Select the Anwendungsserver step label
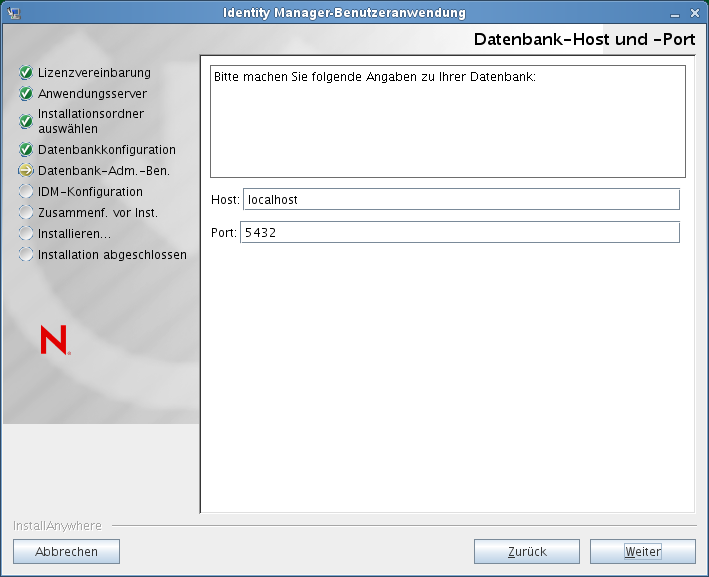Viewport: 709px width, 577px height. pyautogui.click(x=93, y=94)
